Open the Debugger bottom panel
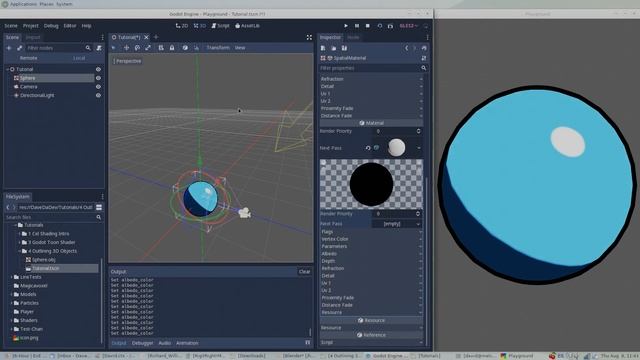 point(142,343)
